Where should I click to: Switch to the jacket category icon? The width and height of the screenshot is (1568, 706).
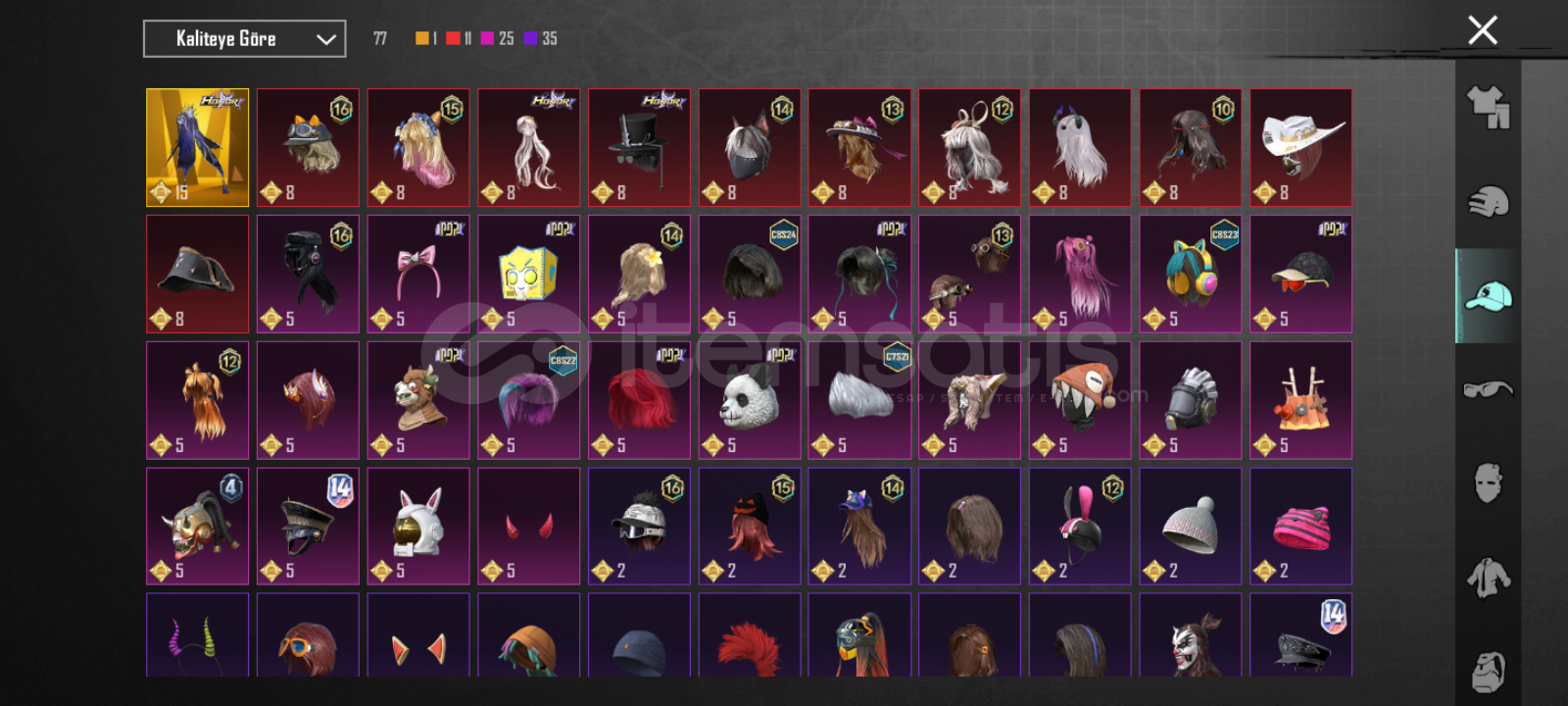point(1488,577)
